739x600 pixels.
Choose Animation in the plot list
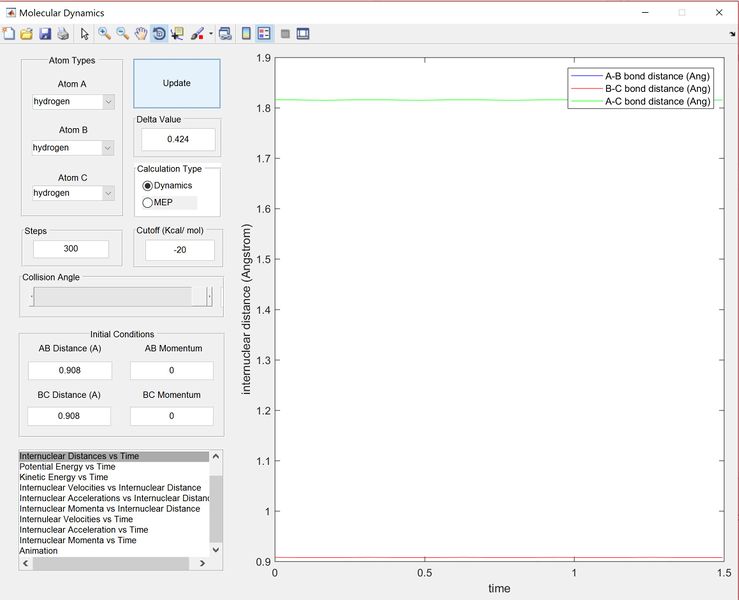39,551
